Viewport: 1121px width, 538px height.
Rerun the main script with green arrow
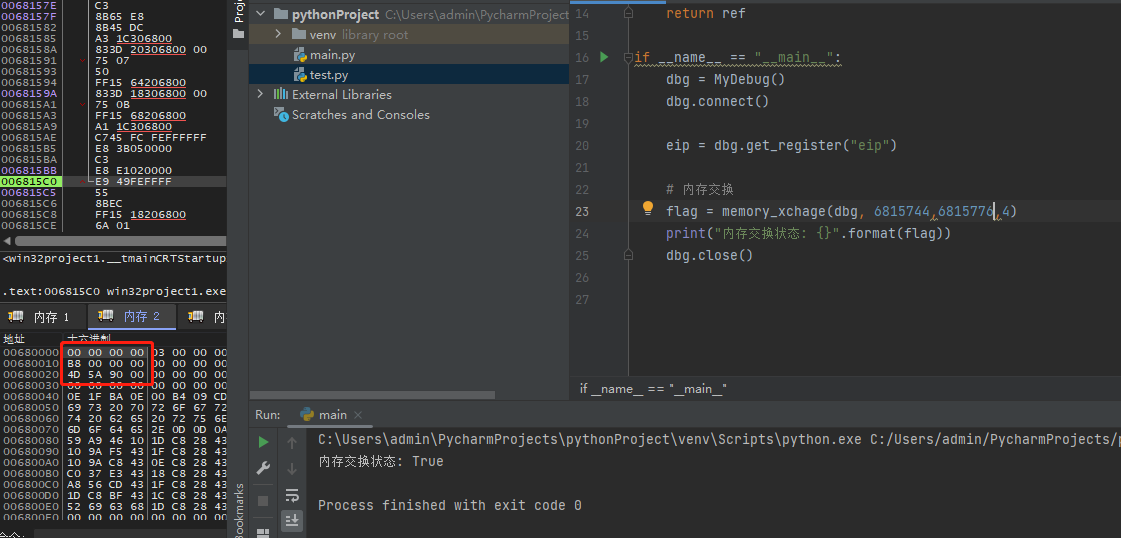click(x=263, y=442)
